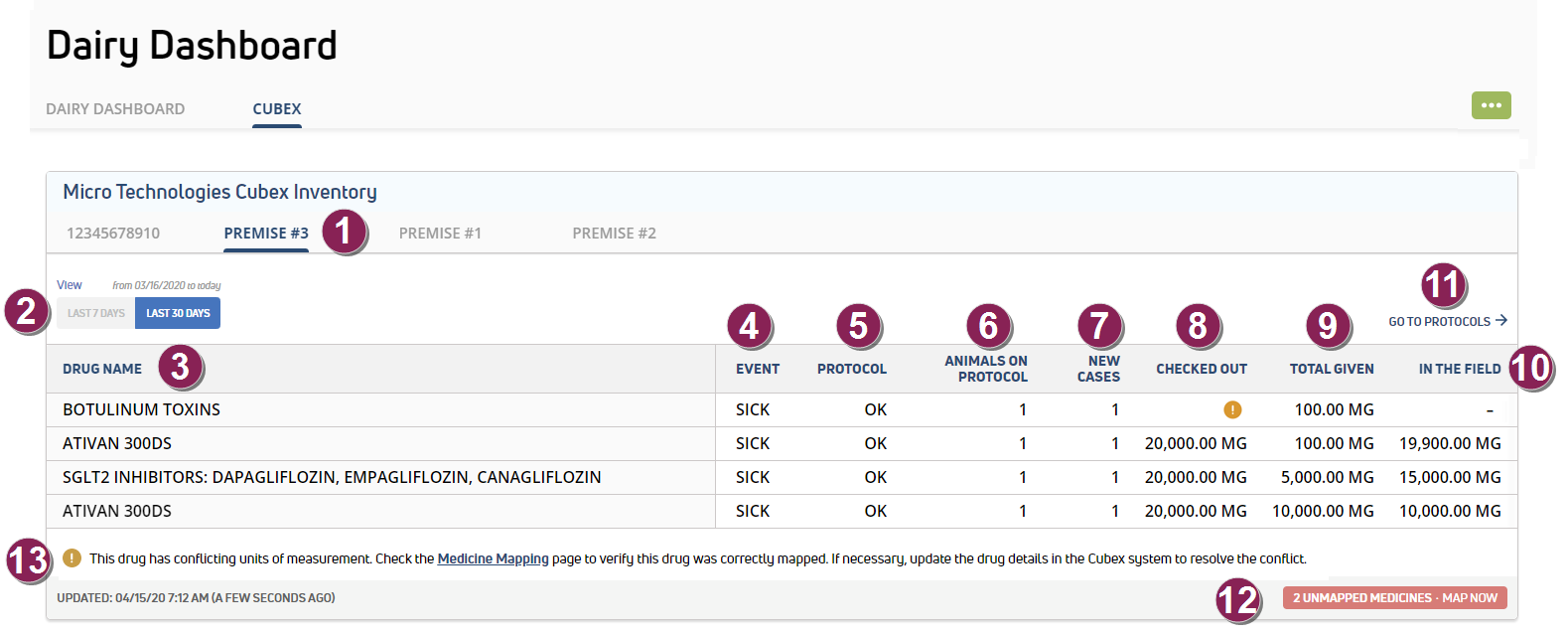Switch to the Premise #1 tab
Screen dimensions: 1568x635
click(x=440, y=234)
